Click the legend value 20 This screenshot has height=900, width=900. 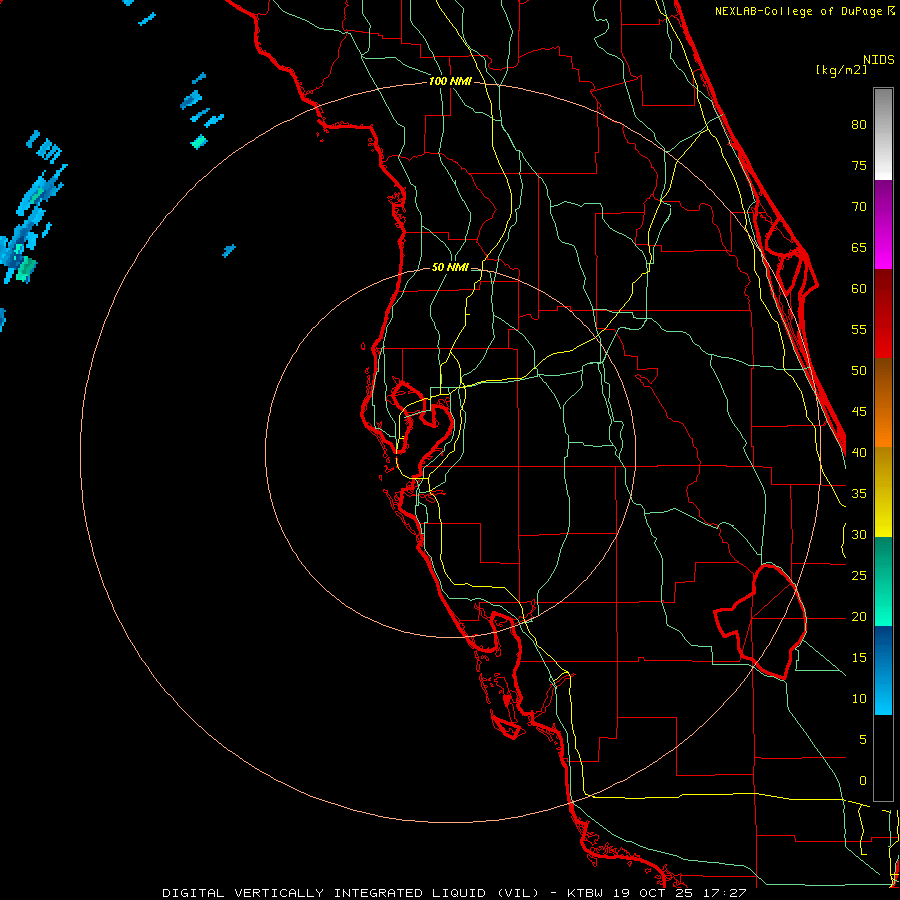pyautogui.click(x=859, y=616)
